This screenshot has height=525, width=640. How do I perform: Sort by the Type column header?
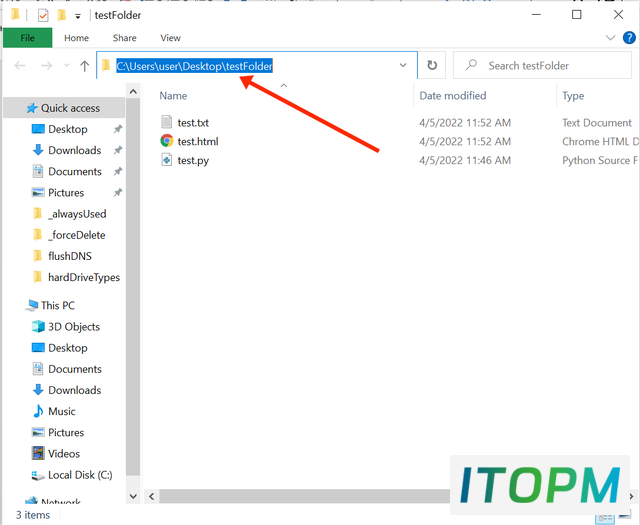pyautogui.click(x=573, y=96)
